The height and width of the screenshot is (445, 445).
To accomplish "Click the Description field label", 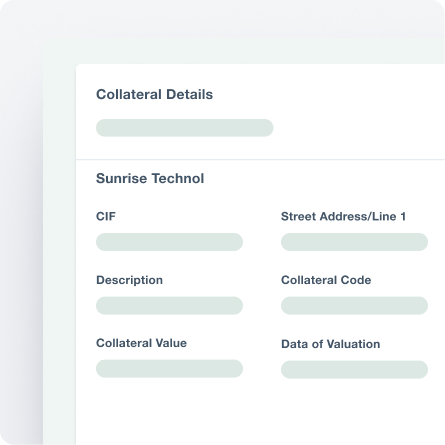I will tap(129, 280).
